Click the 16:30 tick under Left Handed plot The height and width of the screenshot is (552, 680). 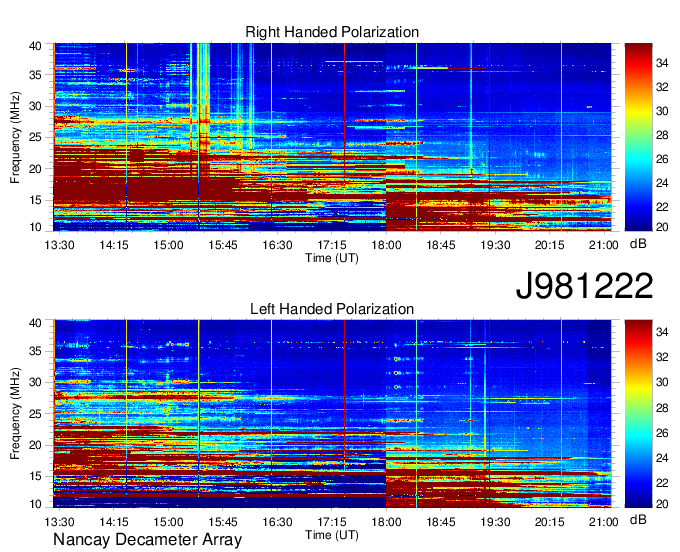click(278, 522)
